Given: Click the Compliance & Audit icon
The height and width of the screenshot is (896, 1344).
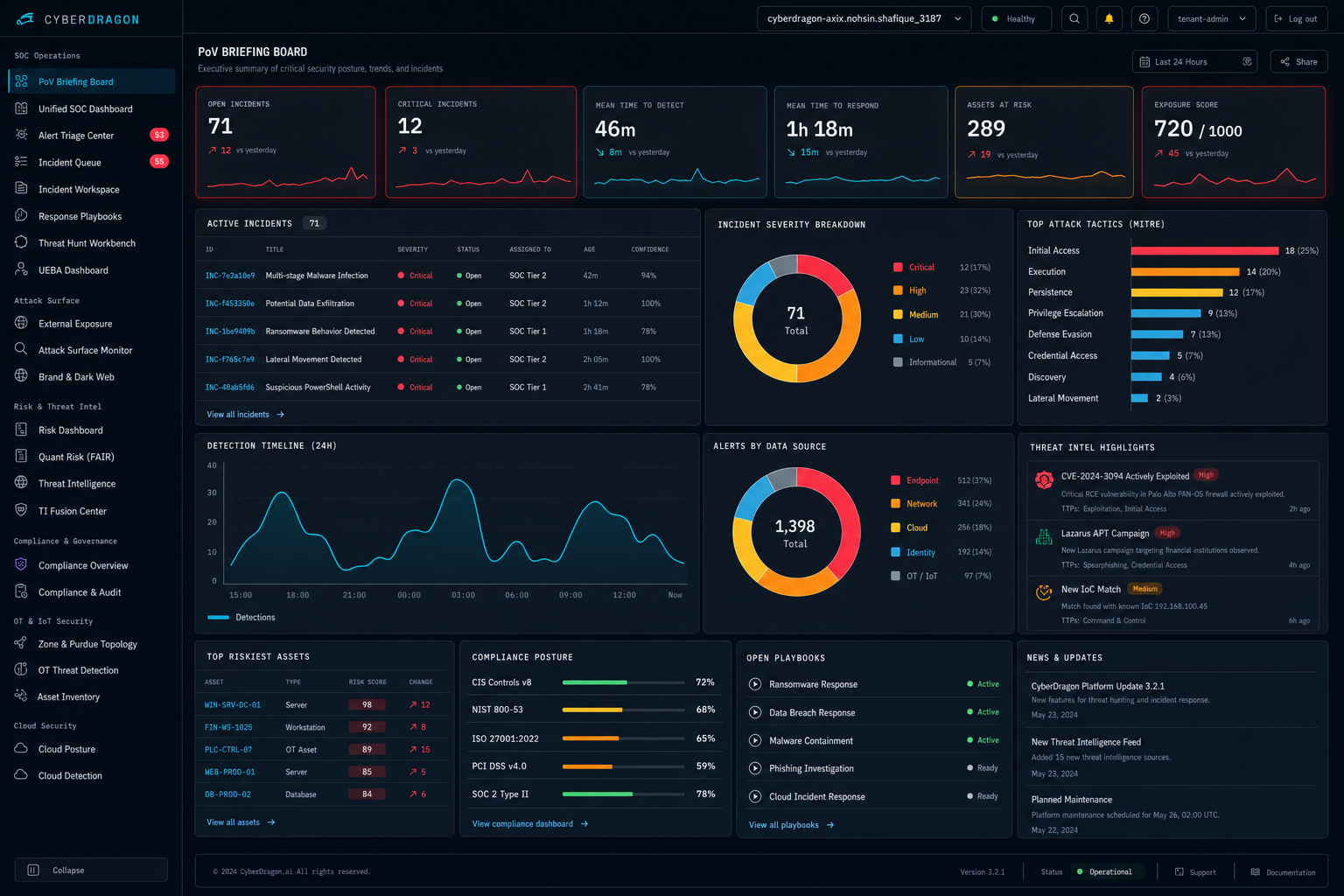Looking at the screenshot, I should (x=22, y=591).
